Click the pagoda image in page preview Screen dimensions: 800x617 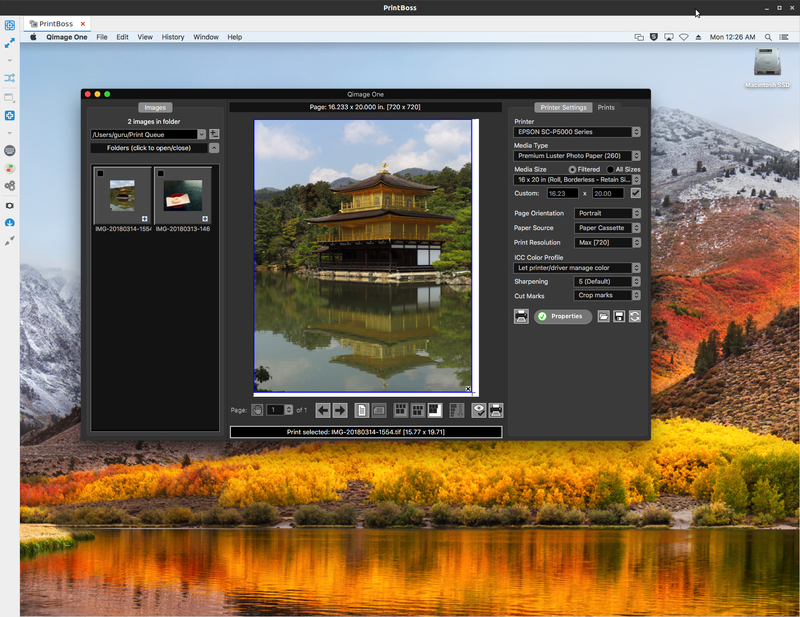click(363, 256)
